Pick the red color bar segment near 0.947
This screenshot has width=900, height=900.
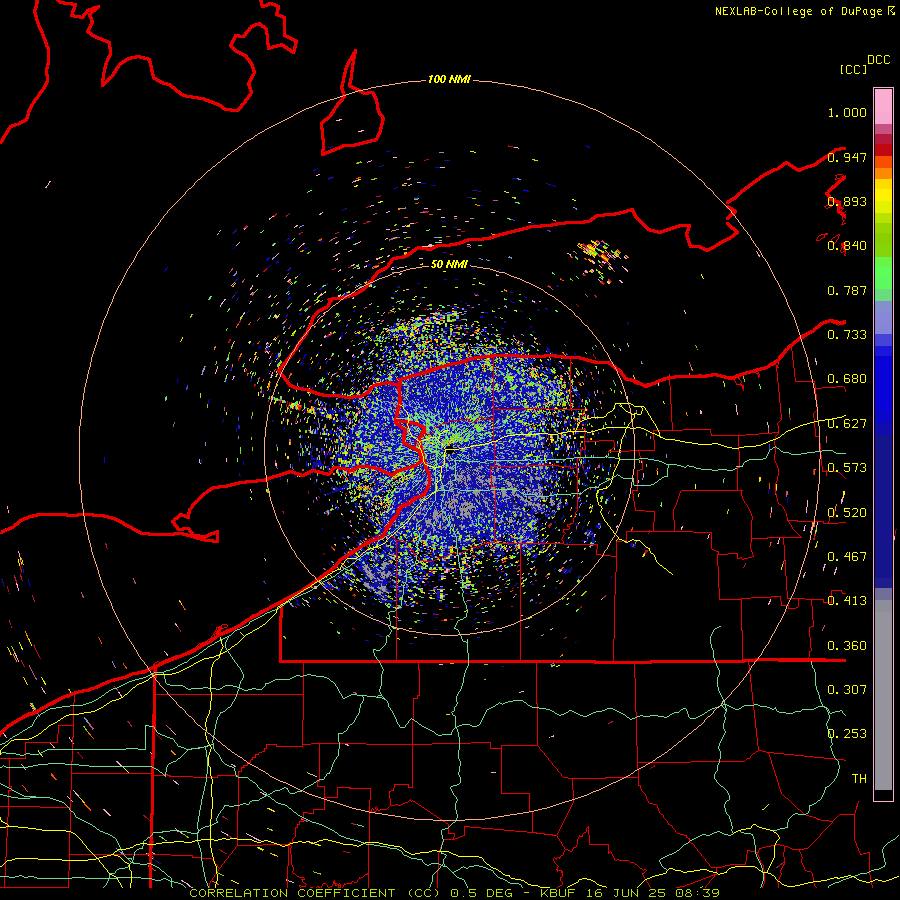pos(883,149)
